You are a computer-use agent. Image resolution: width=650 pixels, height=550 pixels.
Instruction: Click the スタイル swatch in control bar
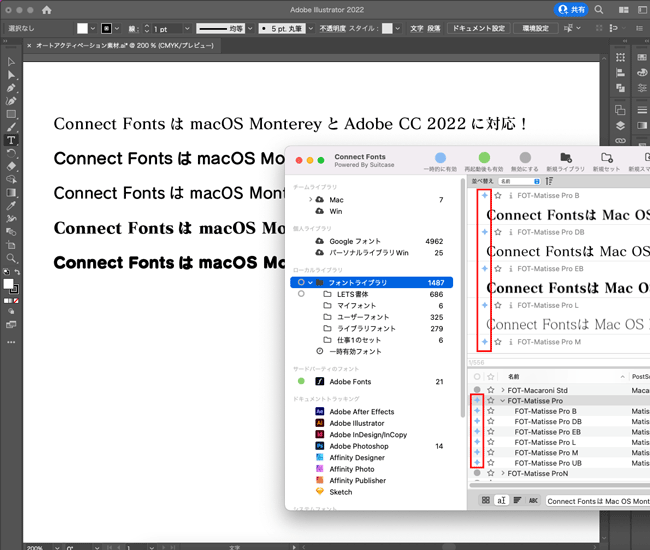387,28
